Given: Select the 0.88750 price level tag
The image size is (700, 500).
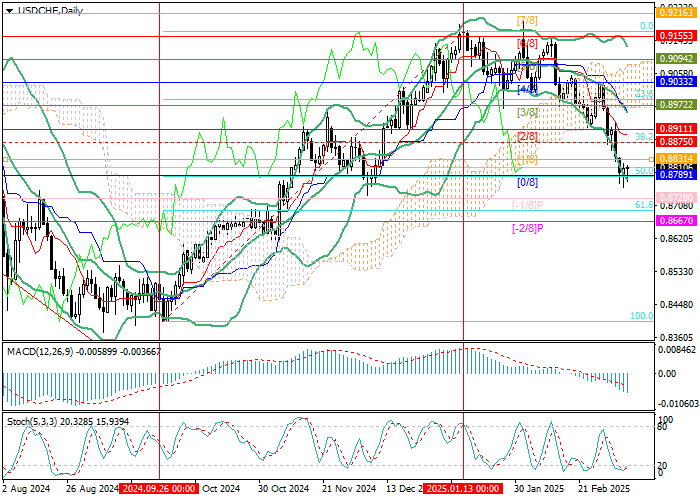Looking at the screenshot, I should point(676,143).
